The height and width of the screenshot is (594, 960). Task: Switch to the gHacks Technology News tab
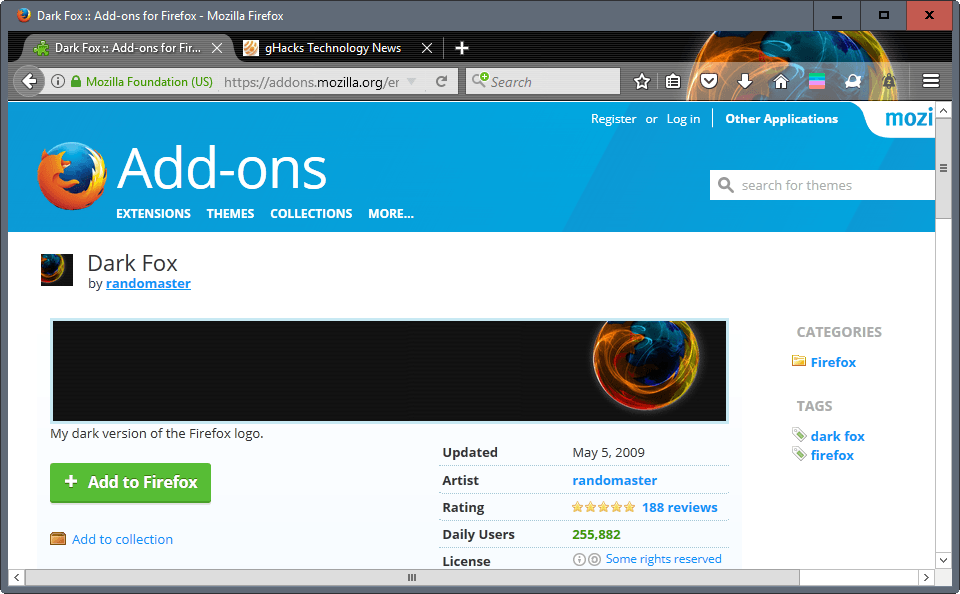(x=333, y=47)
